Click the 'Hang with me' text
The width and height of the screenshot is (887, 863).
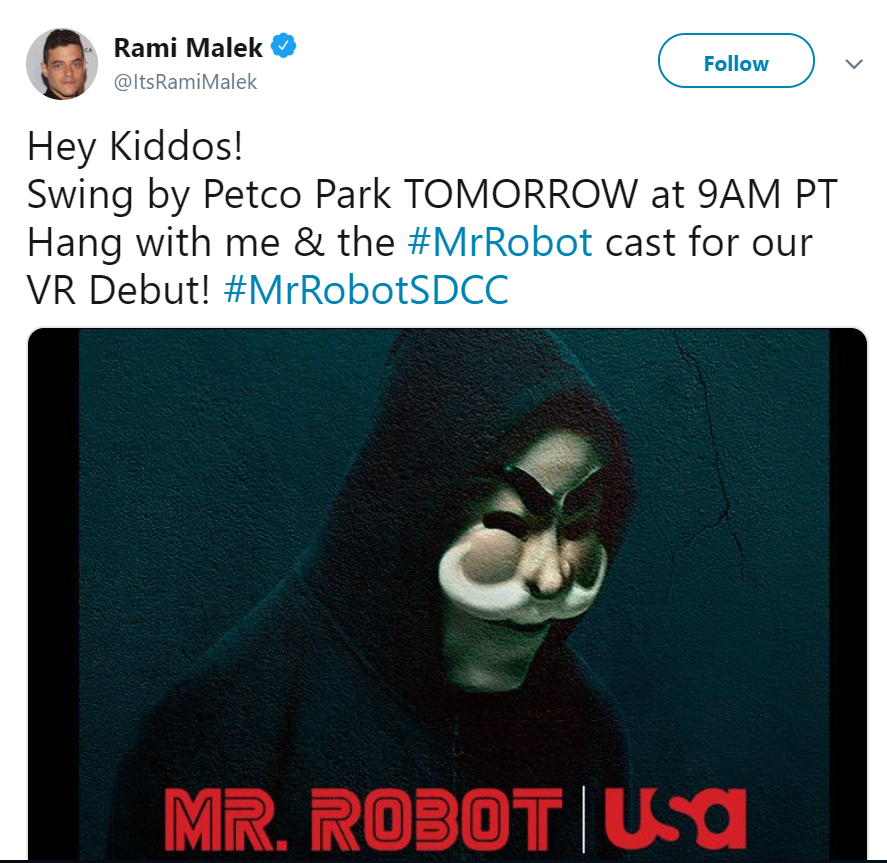tap(153, 243)
